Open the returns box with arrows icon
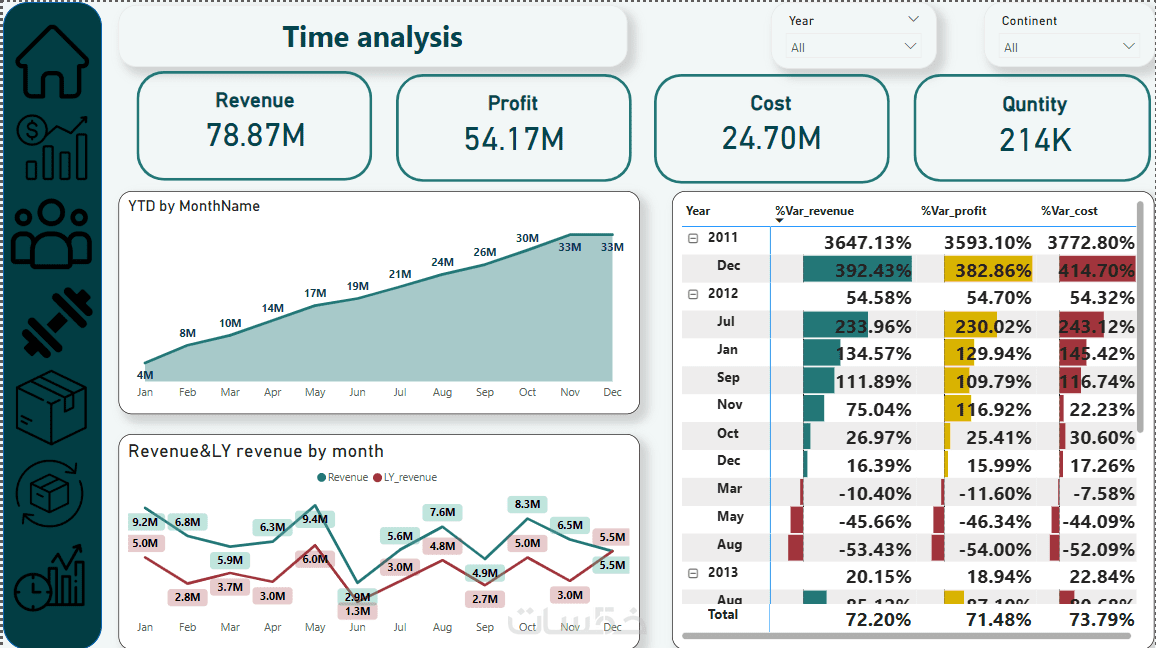The height and width of the screenshot is (648, 1156). pos(49,493)
